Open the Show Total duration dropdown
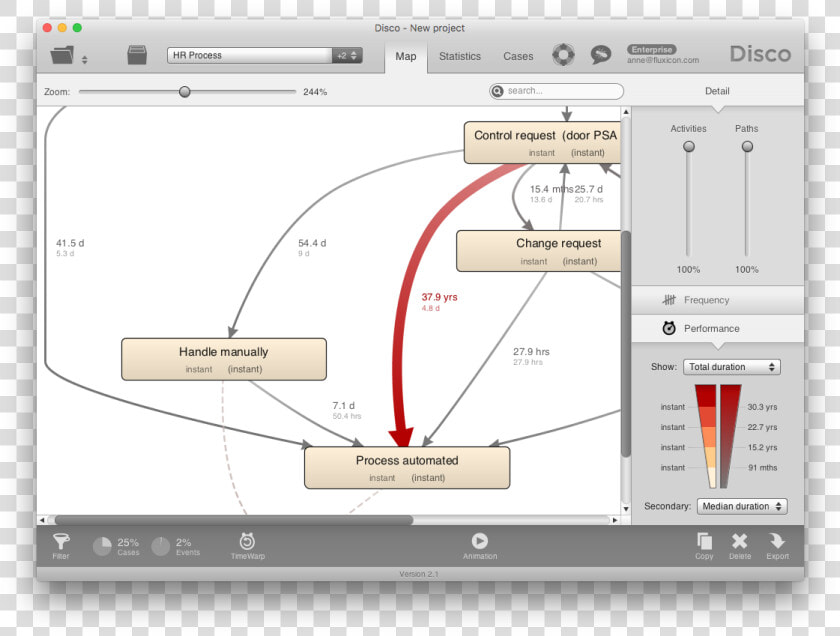 tap(732, 367)
